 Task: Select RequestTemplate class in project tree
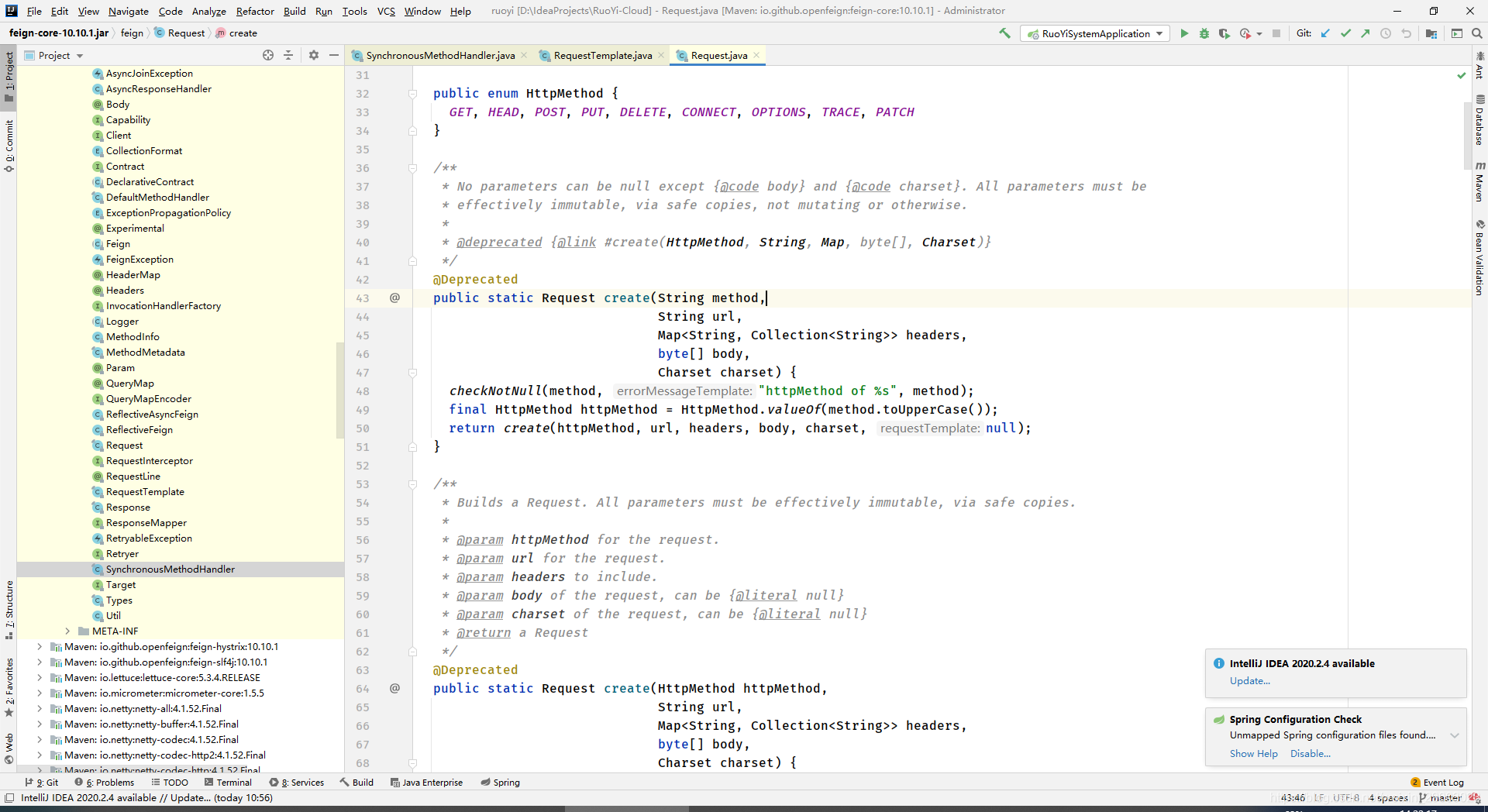[x=145, y=492]
